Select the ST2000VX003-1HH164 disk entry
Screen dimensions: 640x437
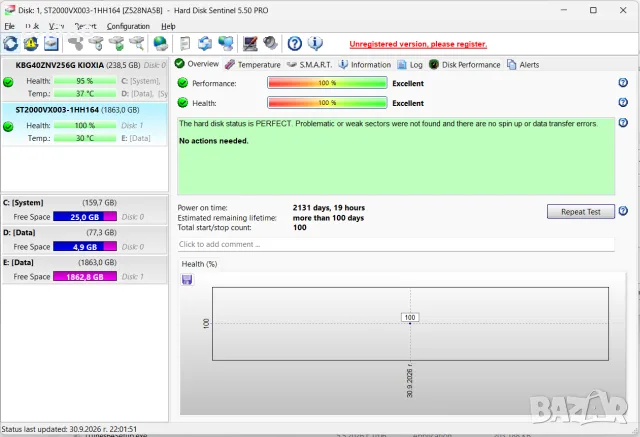pyautogui.click(x=85, y=124)
